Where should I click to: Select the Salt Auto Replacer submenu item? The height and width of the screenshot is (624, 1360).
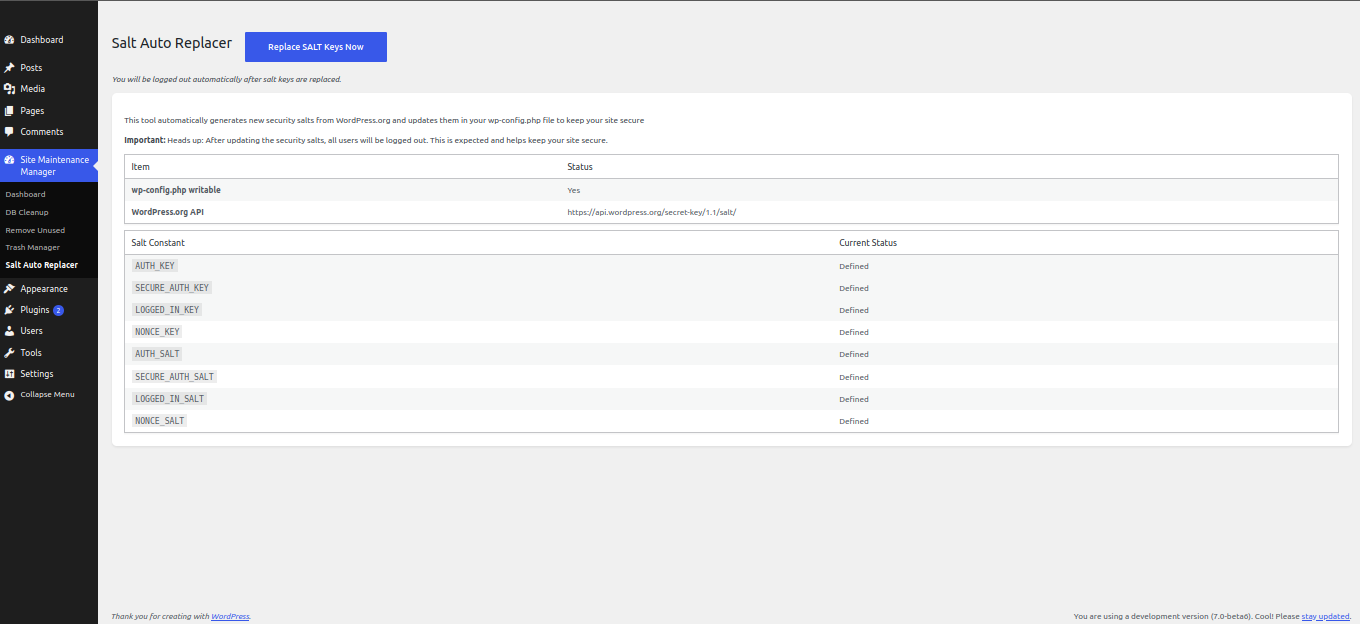click(41, 265)
